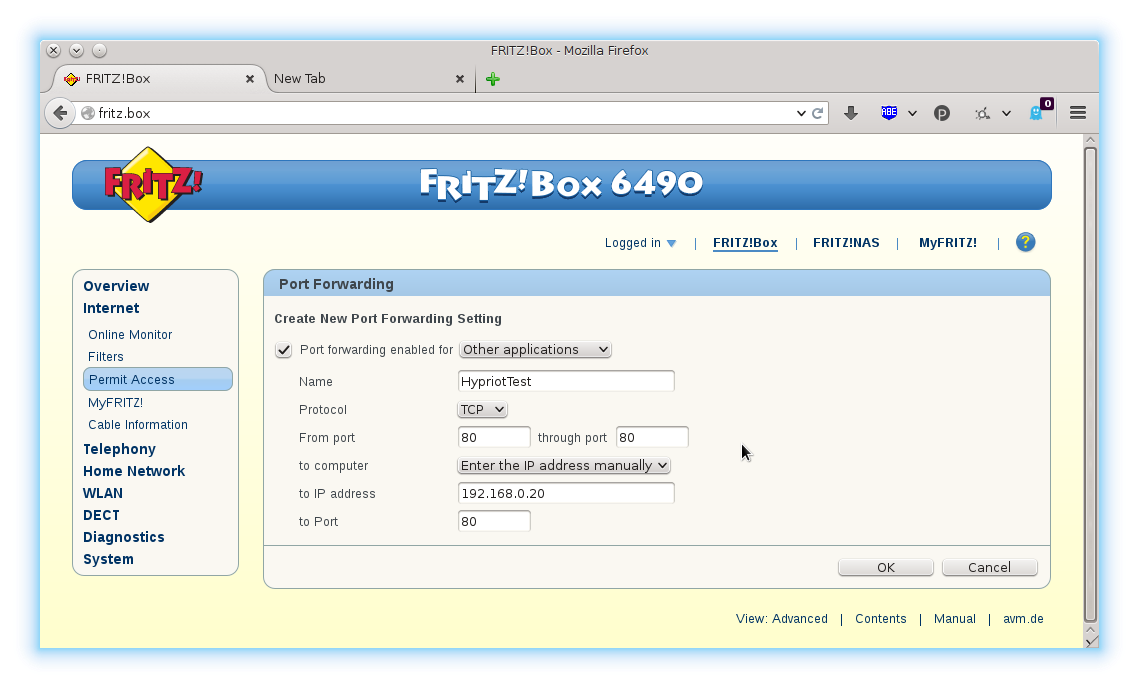Click inside the Name field showing HypriotTest
Screen dimensions: 1139x688
click(565, 381)
